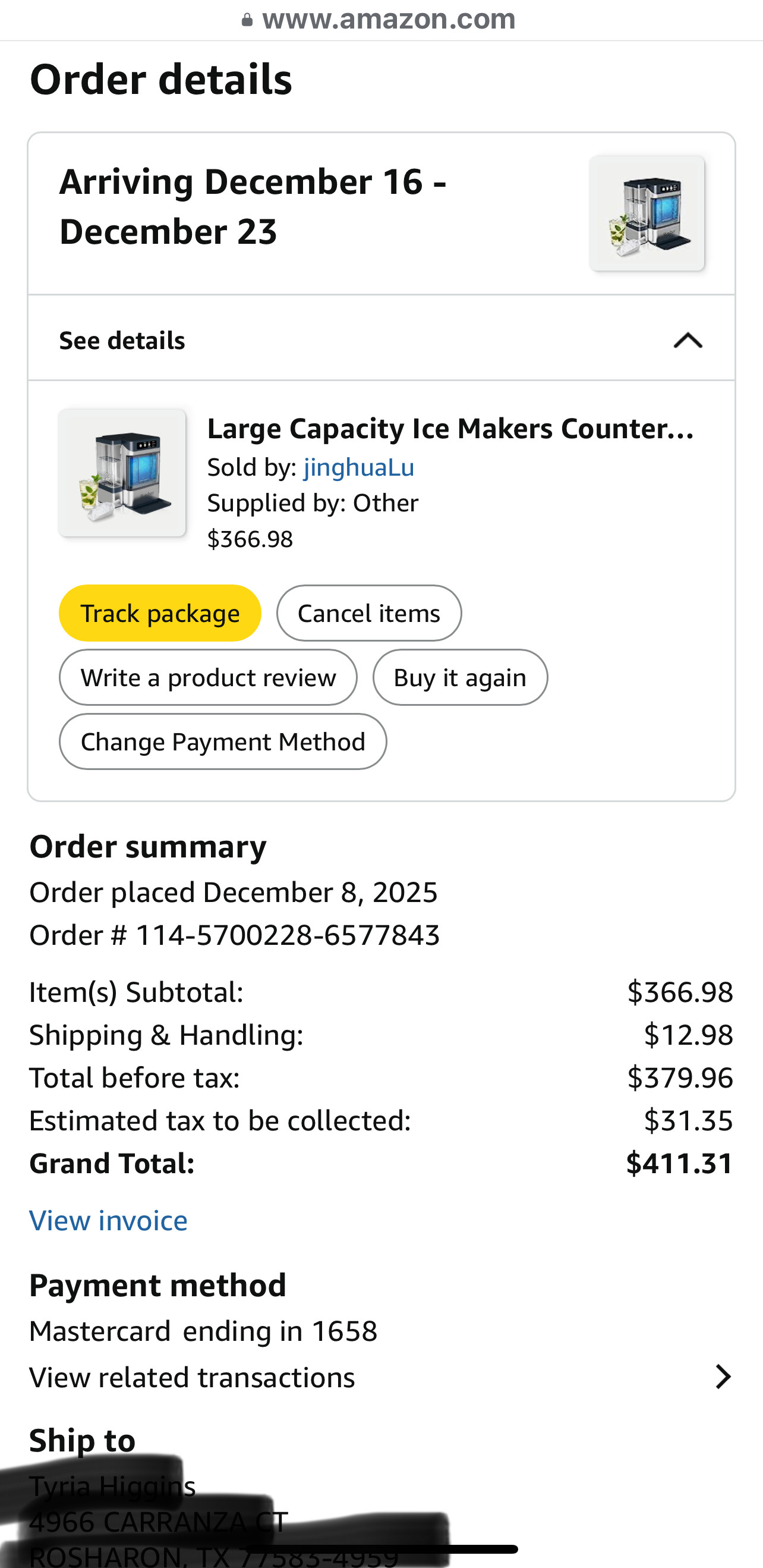Tap the order number 114-5700228-6577843

[287, 935]
